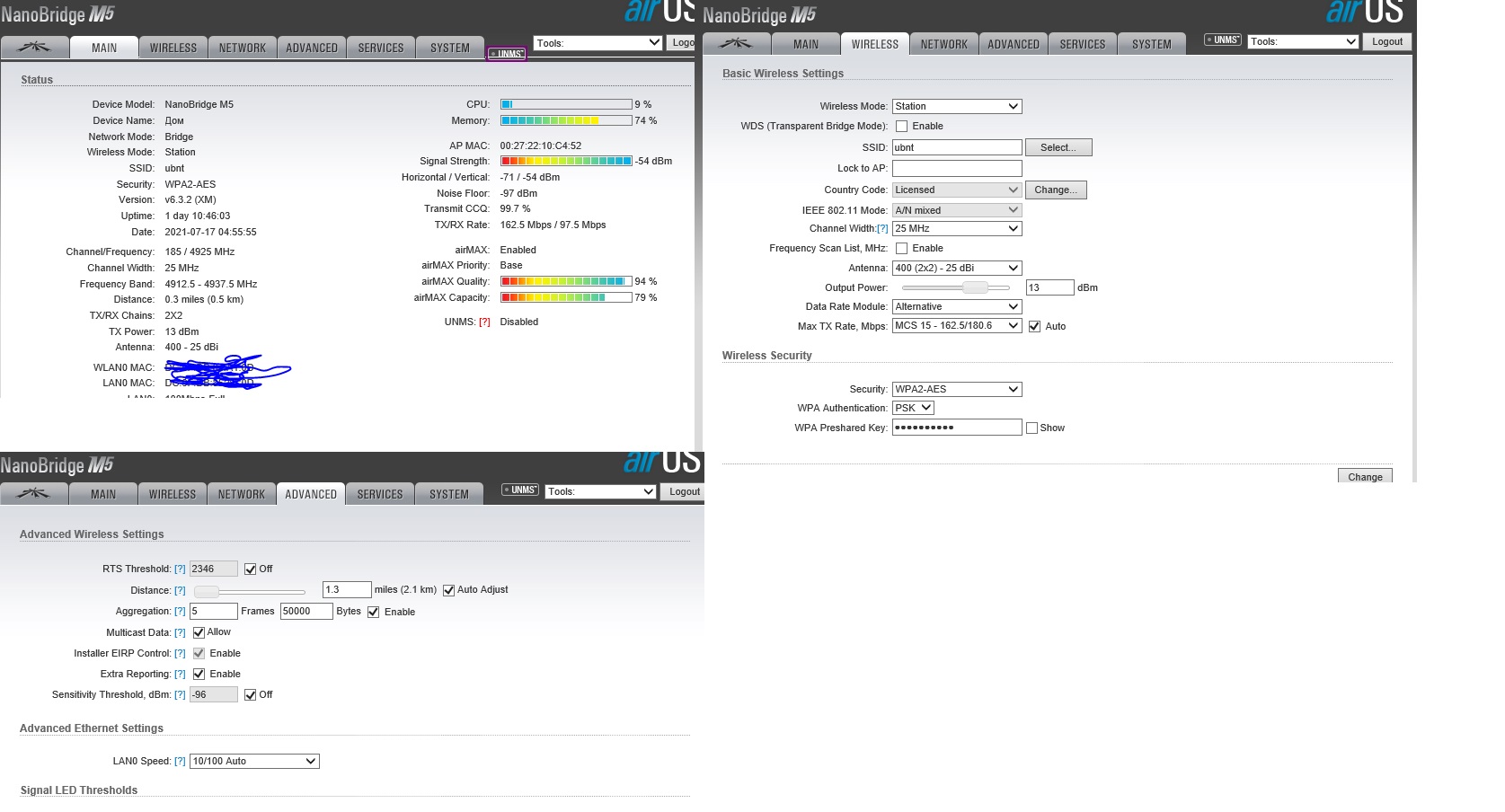Toggle RTS Threshold Off checkbox
This screenshot has width=1505, height=812.
pyautogui.click(x=250, y=569)
